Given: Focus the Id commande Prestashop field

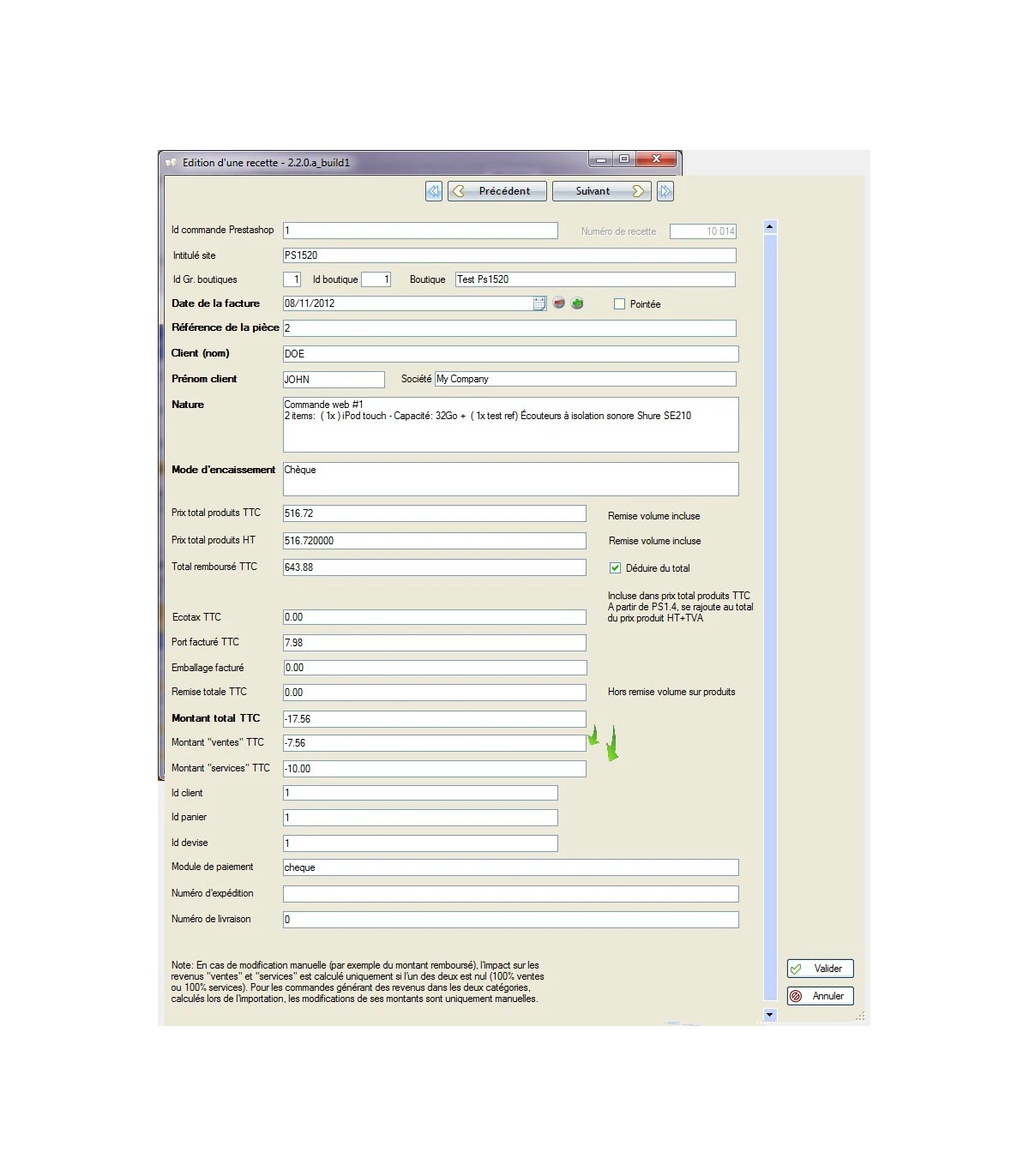Looking at the screenshot, I should tap(420, 231).
